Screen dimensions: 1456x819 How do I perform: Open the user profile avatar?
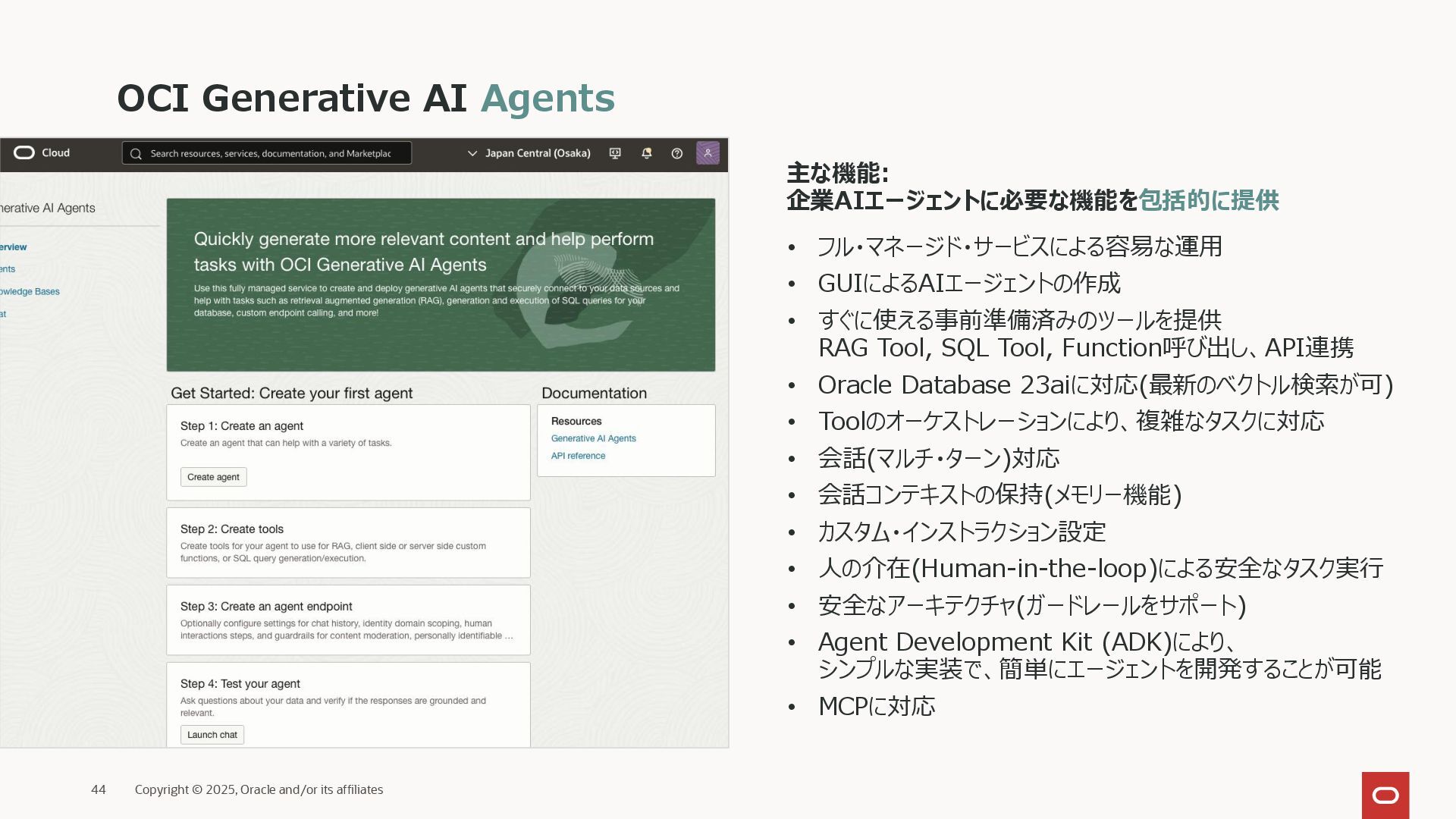(x=708, y=153)
